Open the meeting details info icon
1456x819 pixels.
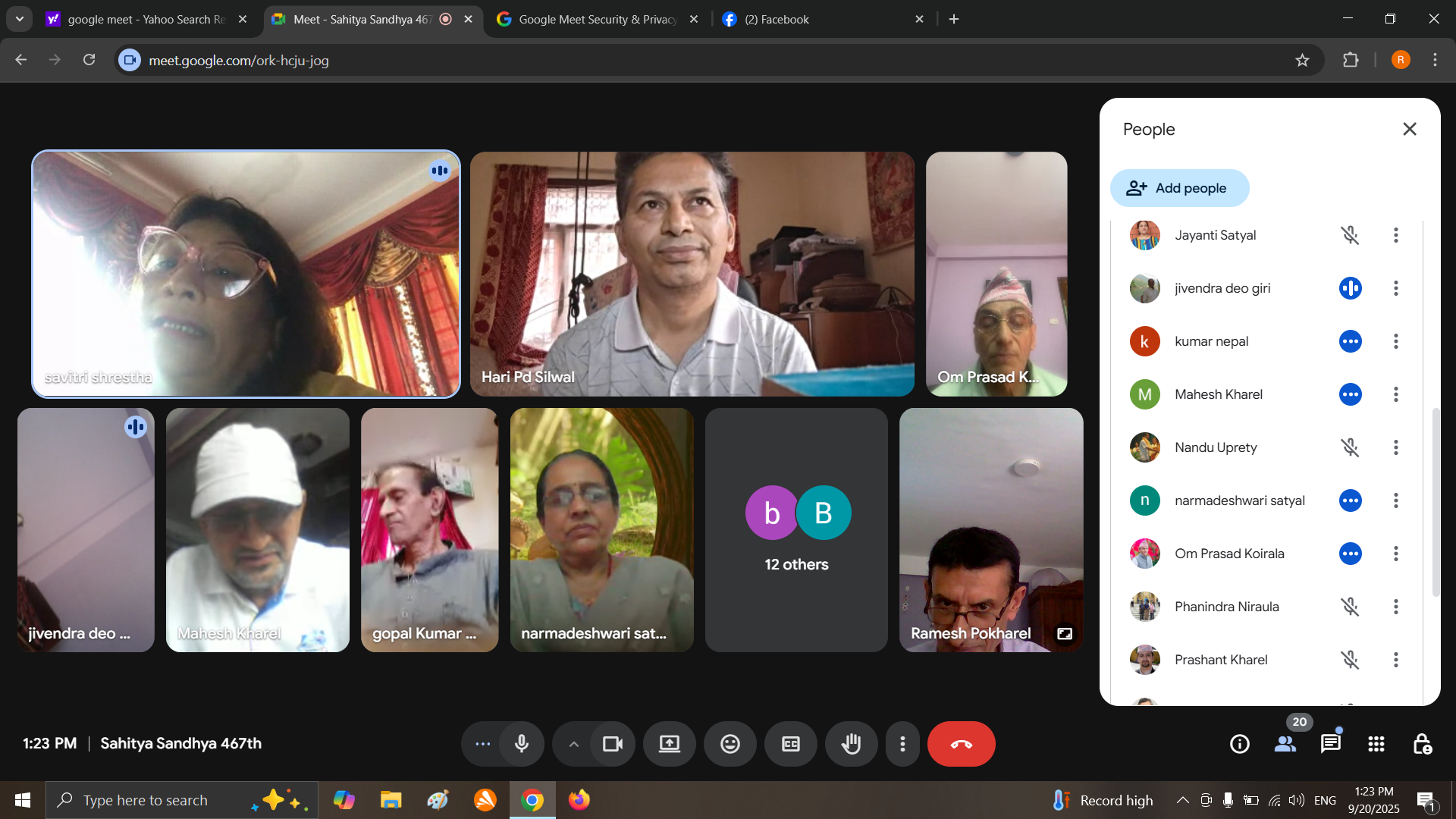1239,744
